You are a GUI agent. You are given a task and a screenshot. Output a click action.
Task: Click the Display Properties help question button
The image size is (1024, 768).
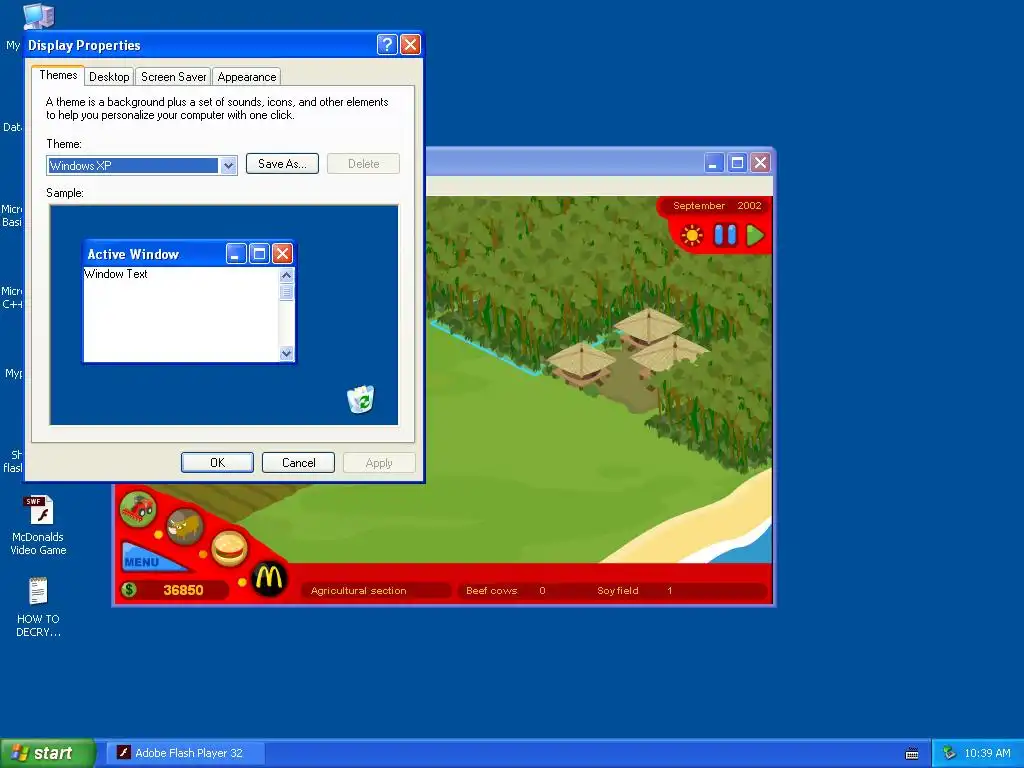pos(387,44)
